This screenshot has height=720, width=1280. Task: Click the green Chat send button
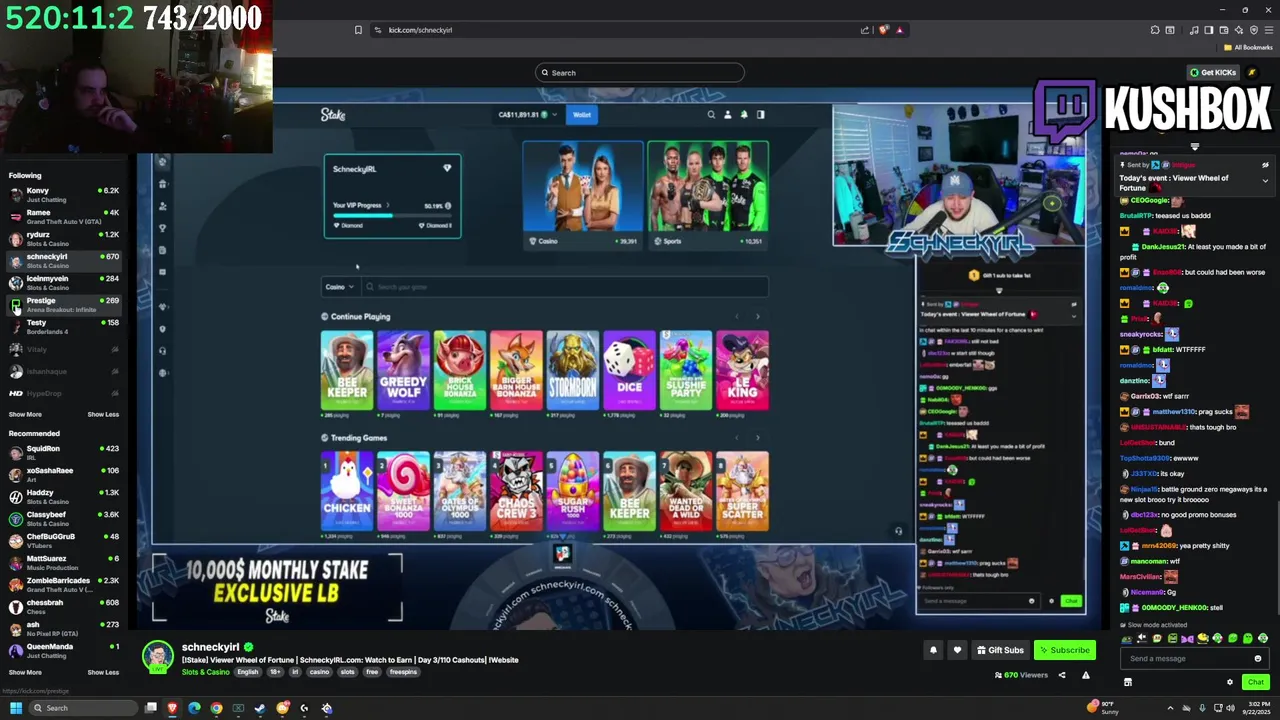click(1255, 682)
